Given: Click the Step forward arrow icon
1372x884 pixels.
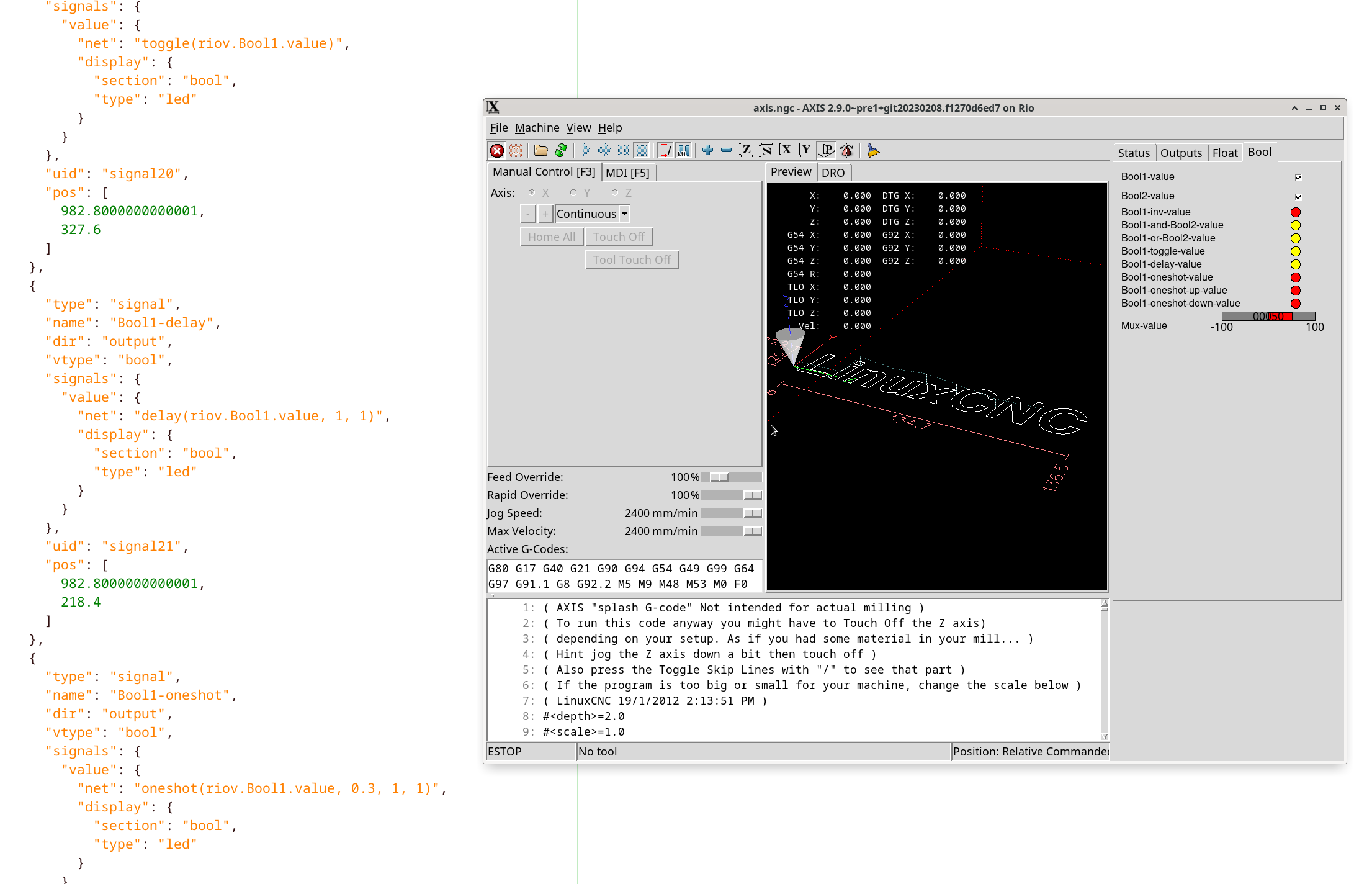Looking at the screenshot, I should (604, 150).
